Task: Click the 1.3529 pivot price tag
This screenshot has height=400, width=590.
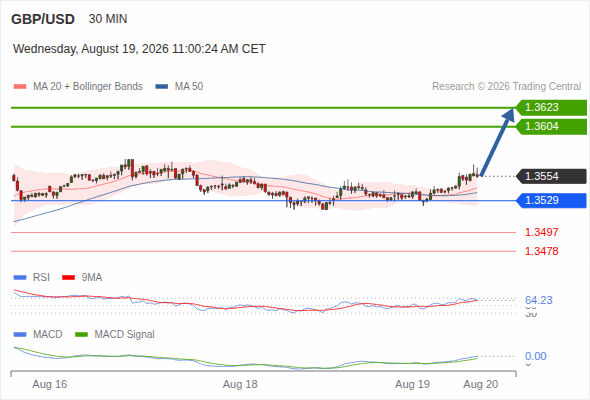Action: pos(551,200)
